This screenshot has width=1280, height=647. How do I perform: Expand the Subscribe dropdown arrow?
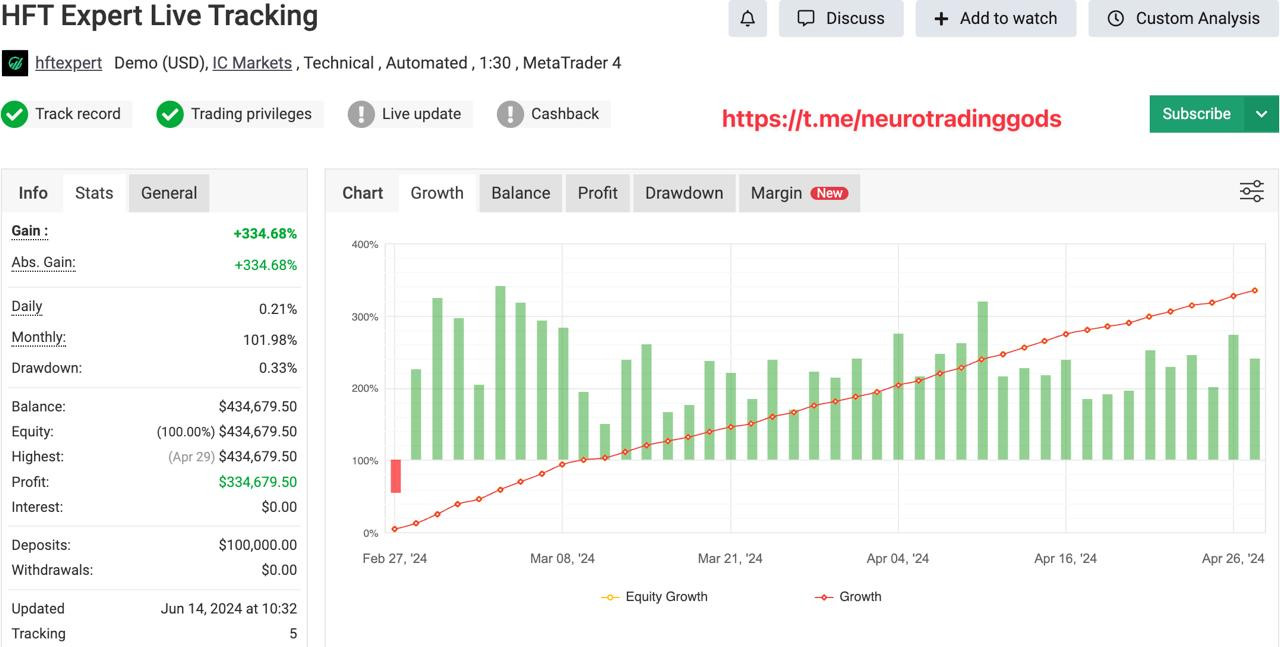[1261, 114]
